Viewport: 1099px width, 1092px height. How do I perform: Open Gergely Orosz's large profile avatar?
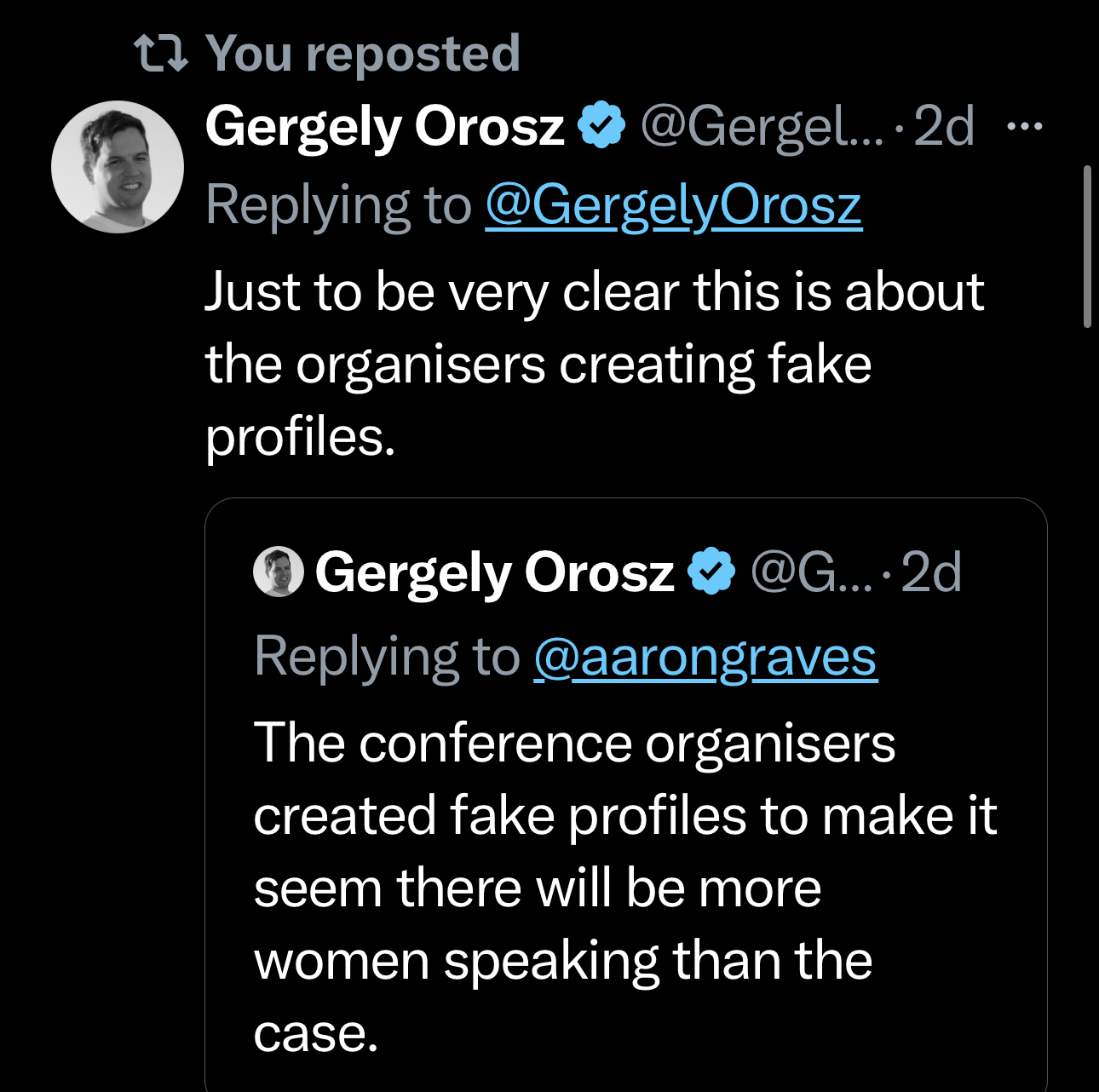point(118,167)
